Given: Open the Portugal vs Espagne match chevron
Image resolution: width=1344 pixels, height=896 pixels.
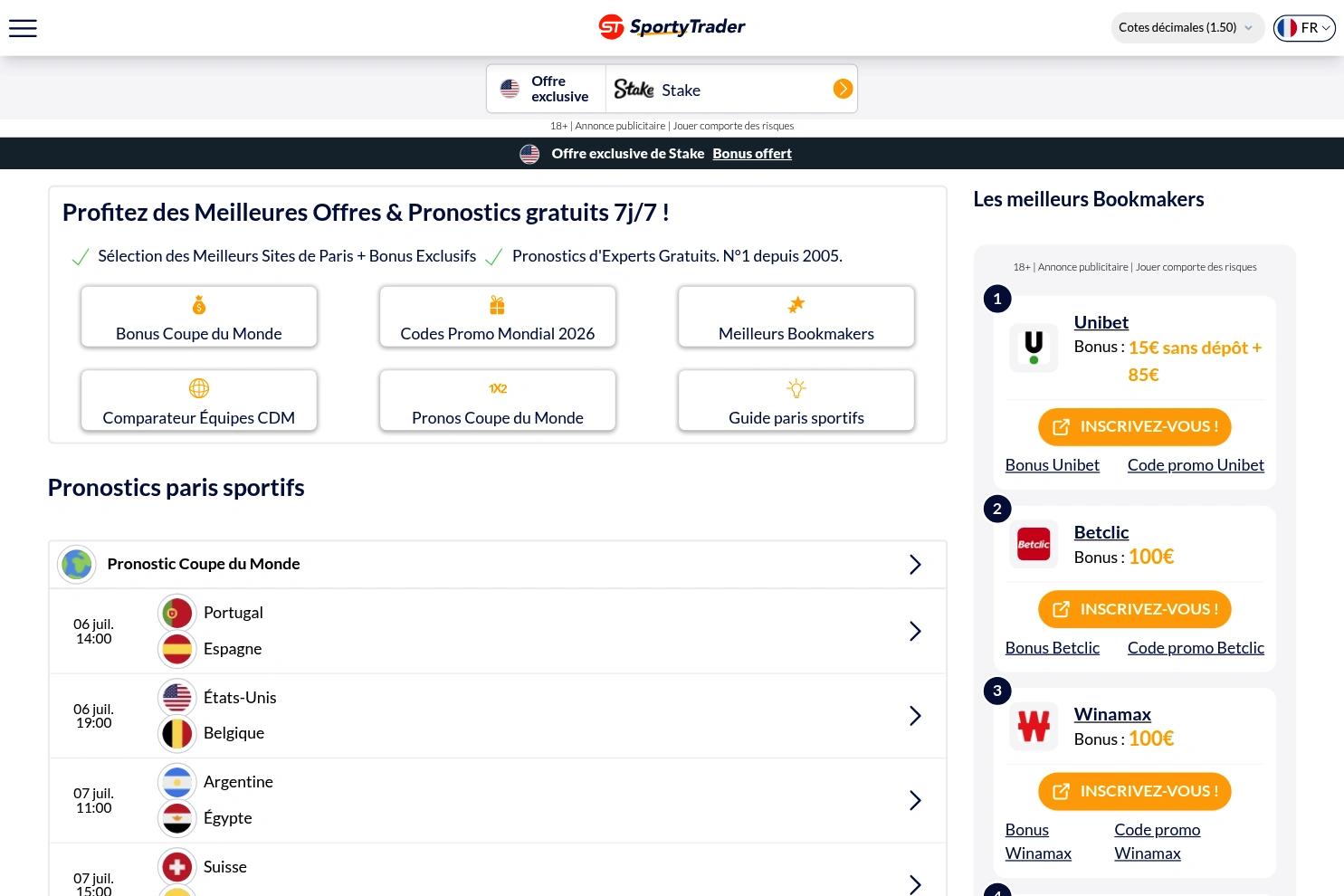Looking at the screenshot, I should [915, 631].
